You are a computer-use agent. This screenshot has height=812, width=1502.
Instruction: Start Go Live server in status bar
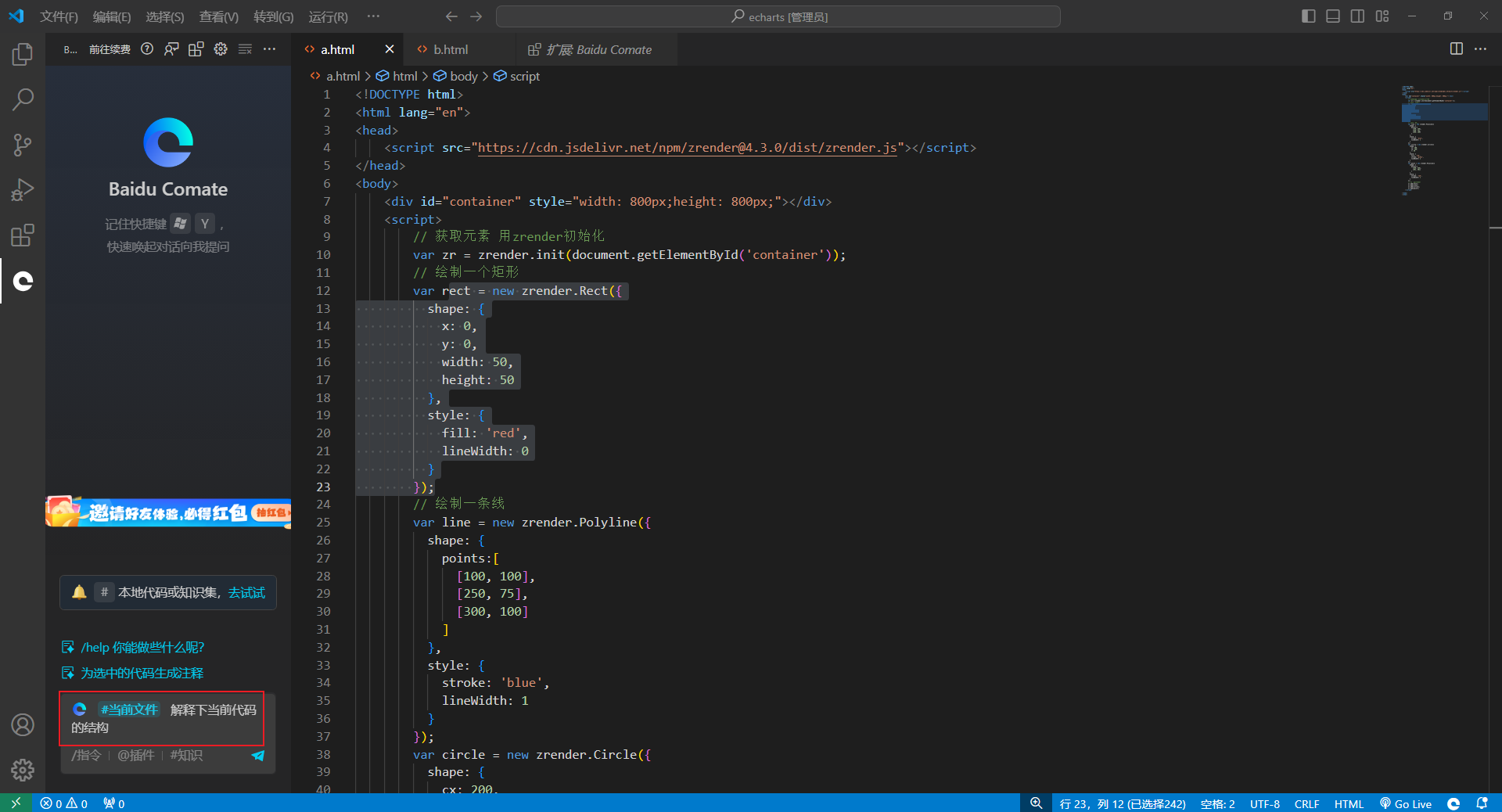(x=1407, y=803)
